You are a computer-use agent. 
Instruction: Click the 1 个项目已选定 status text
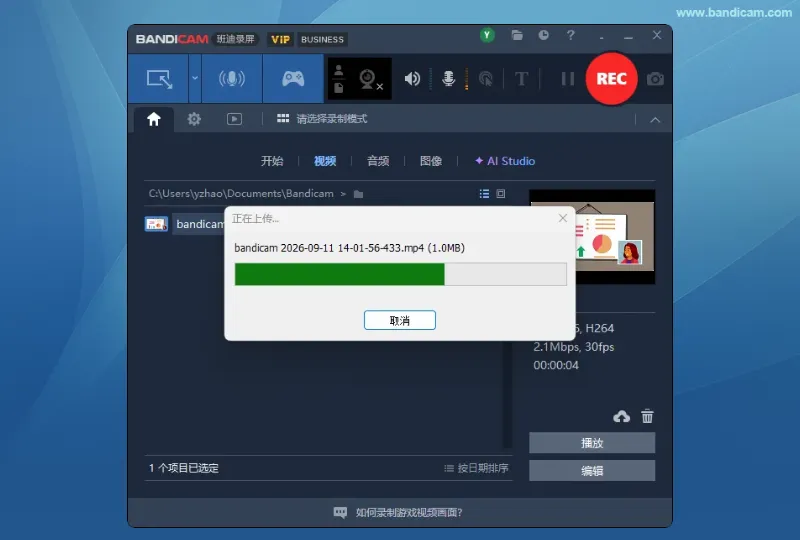coord(184,468)
